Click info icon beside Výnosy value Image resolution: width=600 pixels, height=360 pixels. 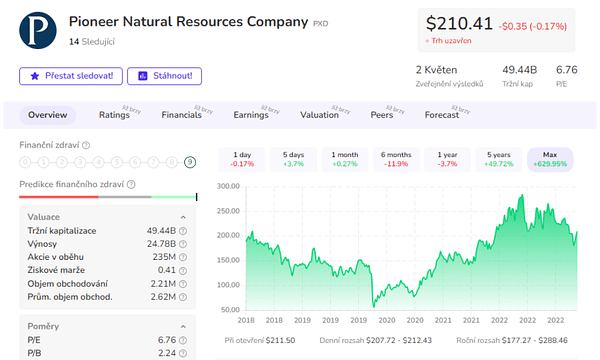click(183, 244)
